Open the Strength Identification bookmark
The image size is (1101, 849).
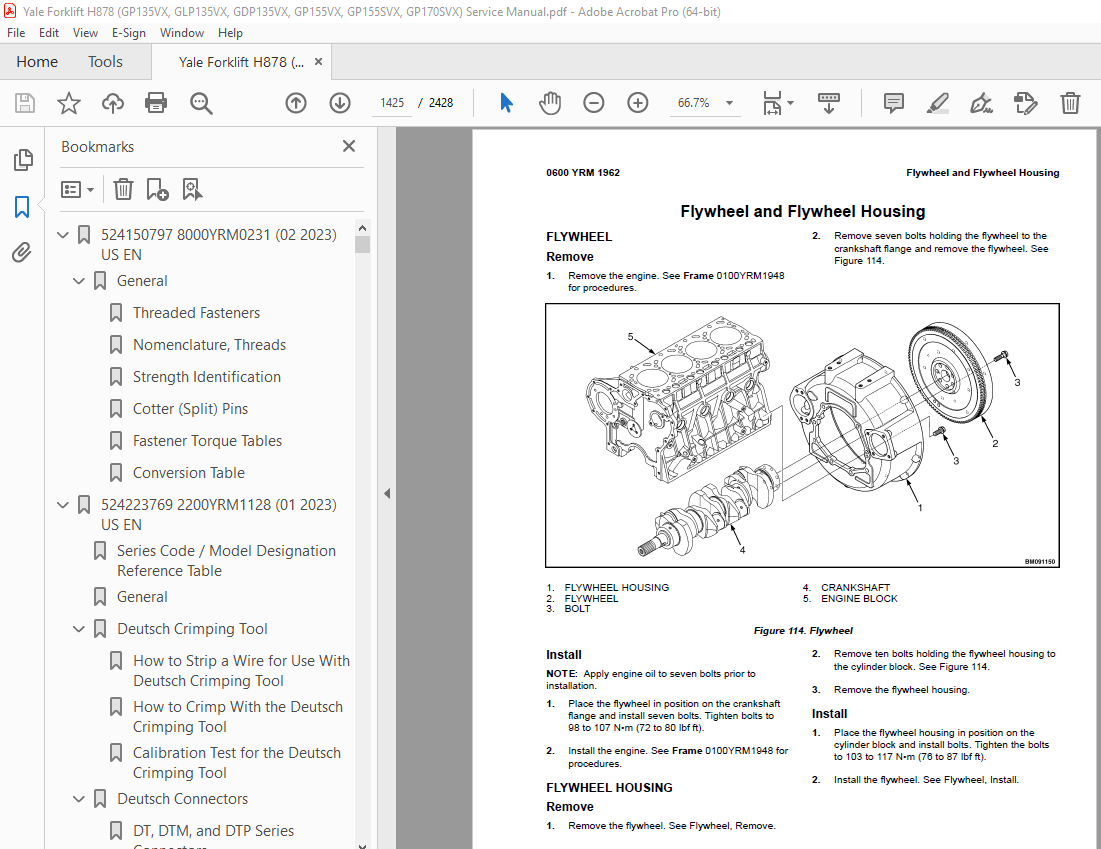[x=207, y=377]
